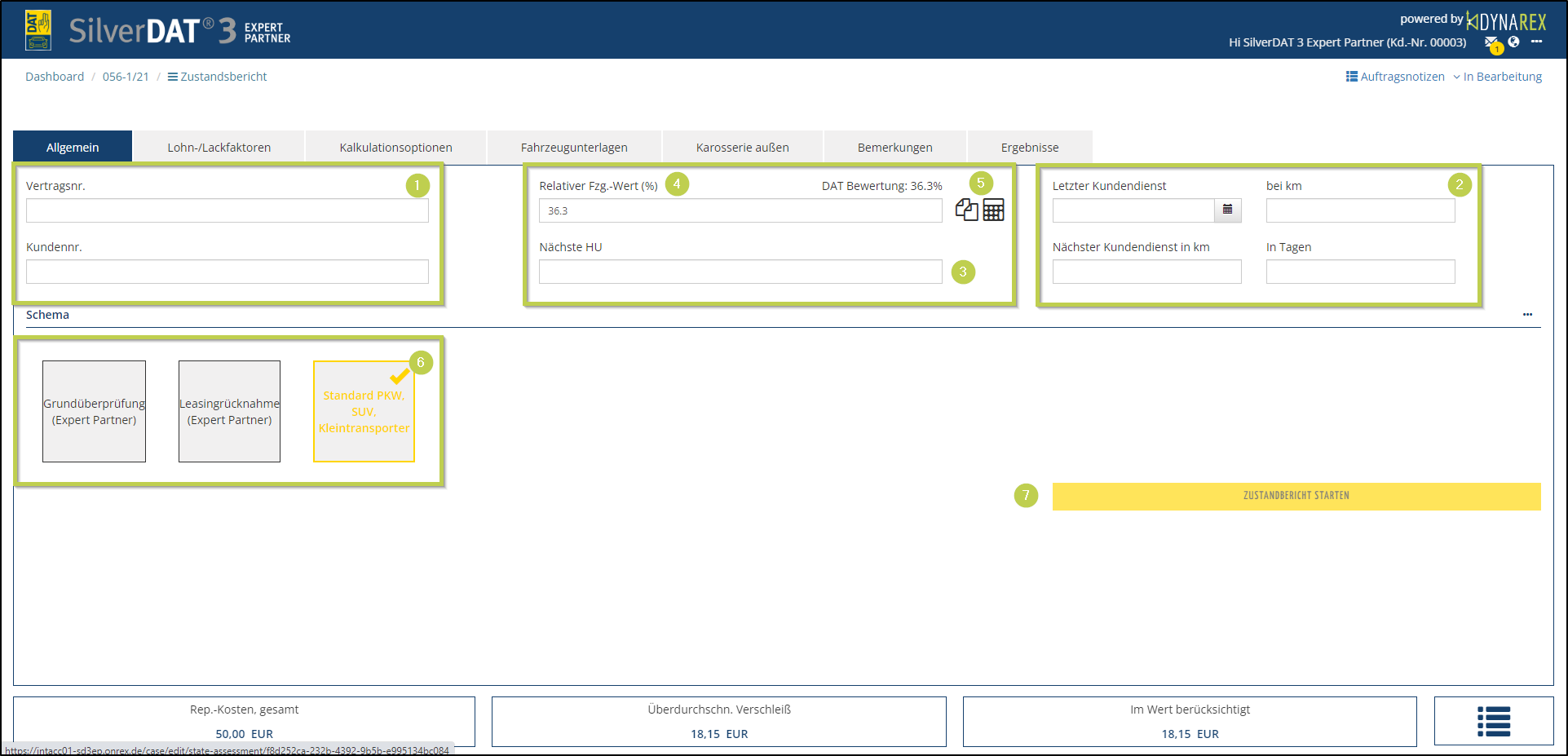The height and width of the screenshot is (756, 1568).
Task: Select the Grundüberprüfung (Expert Partner) schema
Action: [x=95, y=411]
